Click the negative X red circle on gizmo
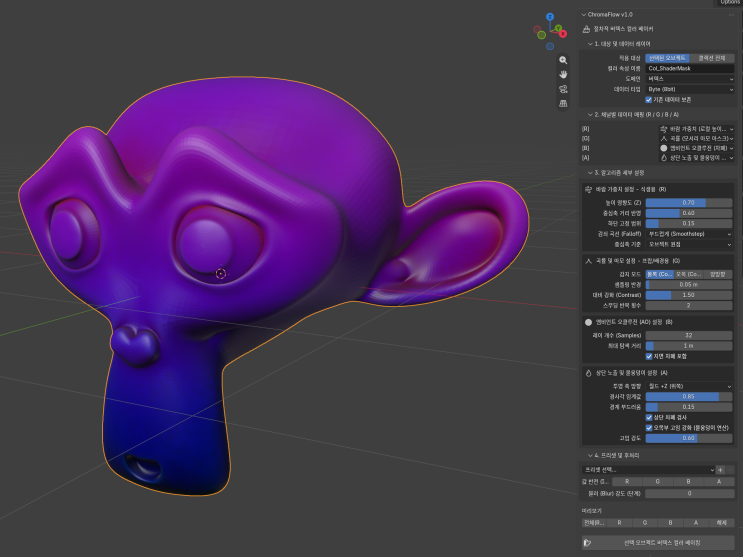This screenshot has height=557, width=743. point(537,29)
